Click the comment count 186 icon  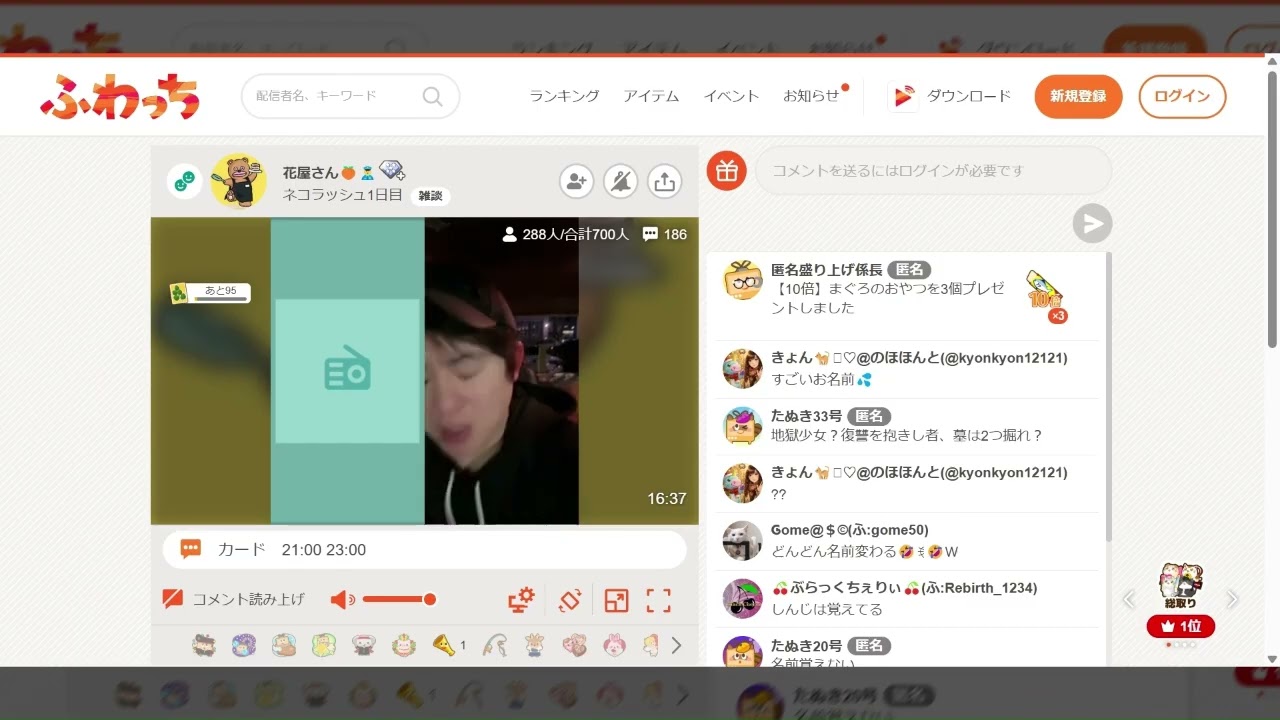(664, 234)
